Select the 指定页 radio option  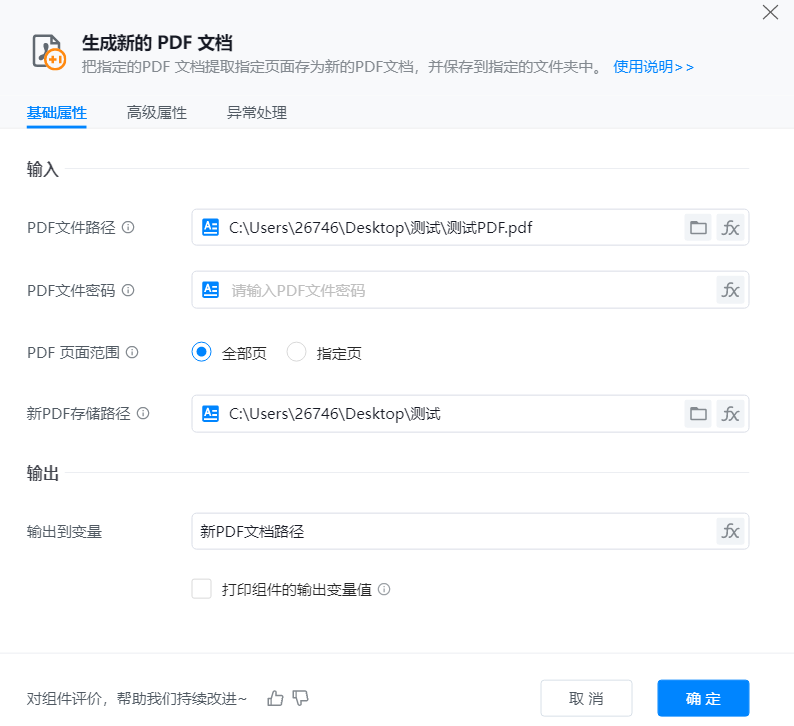pos(296,352)
